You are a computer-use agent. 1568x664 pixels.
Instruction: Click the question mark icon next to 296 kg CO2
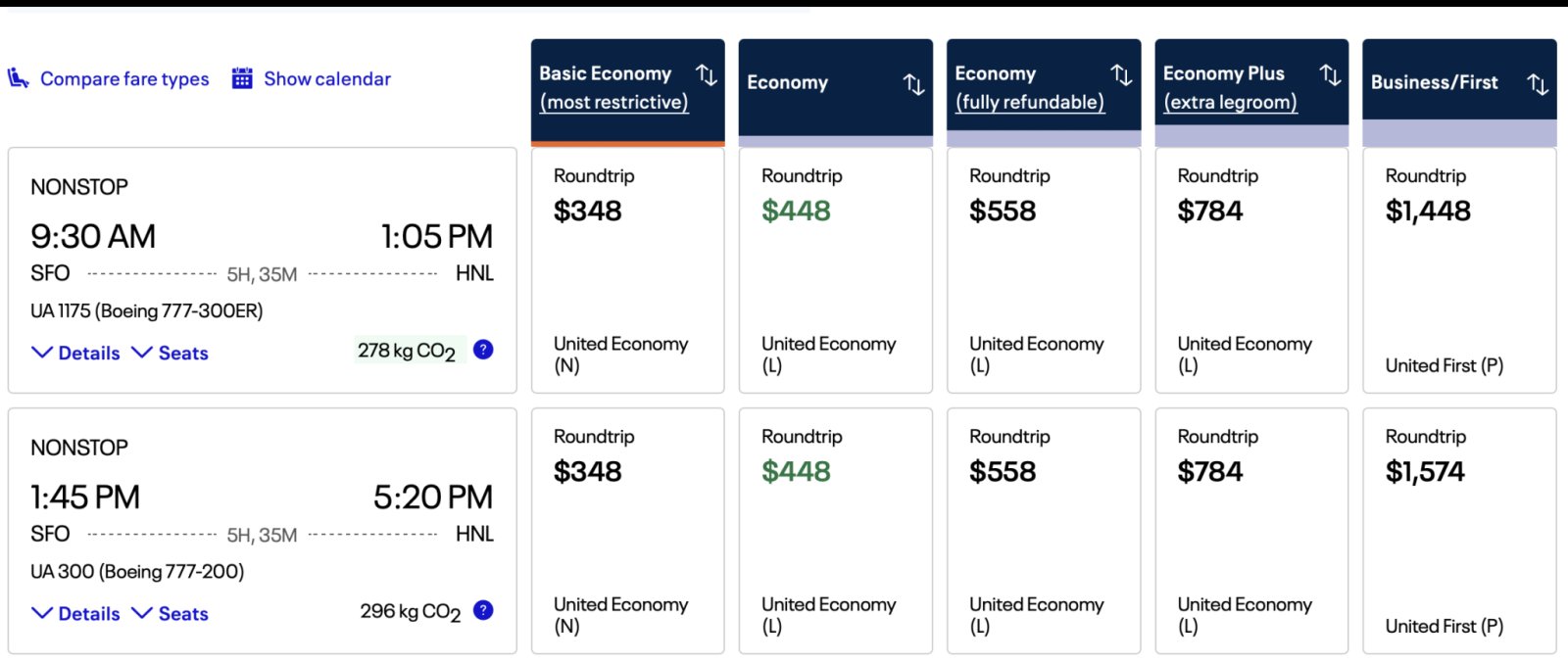tap(482, 609)
